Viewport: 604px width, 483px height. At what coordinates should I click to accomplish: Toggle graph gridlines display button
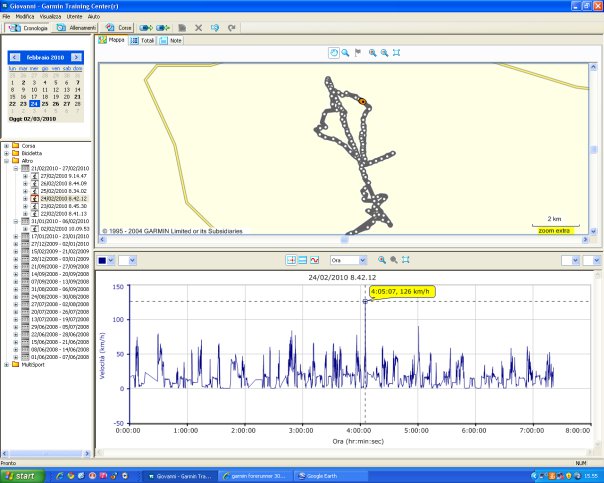coord(303,260)
